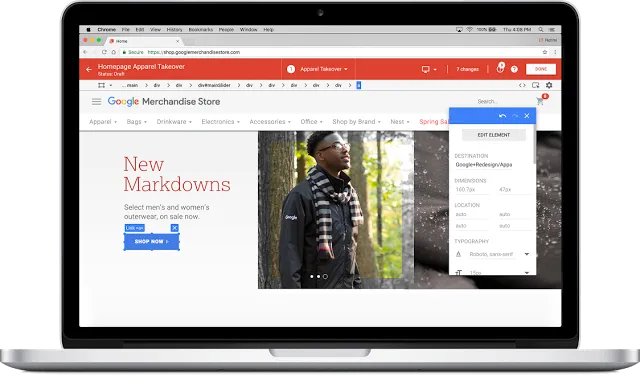Screen dimensions: 640x376
Task: Click the element selector icon in breadcrumb bar
Action: 101,85
